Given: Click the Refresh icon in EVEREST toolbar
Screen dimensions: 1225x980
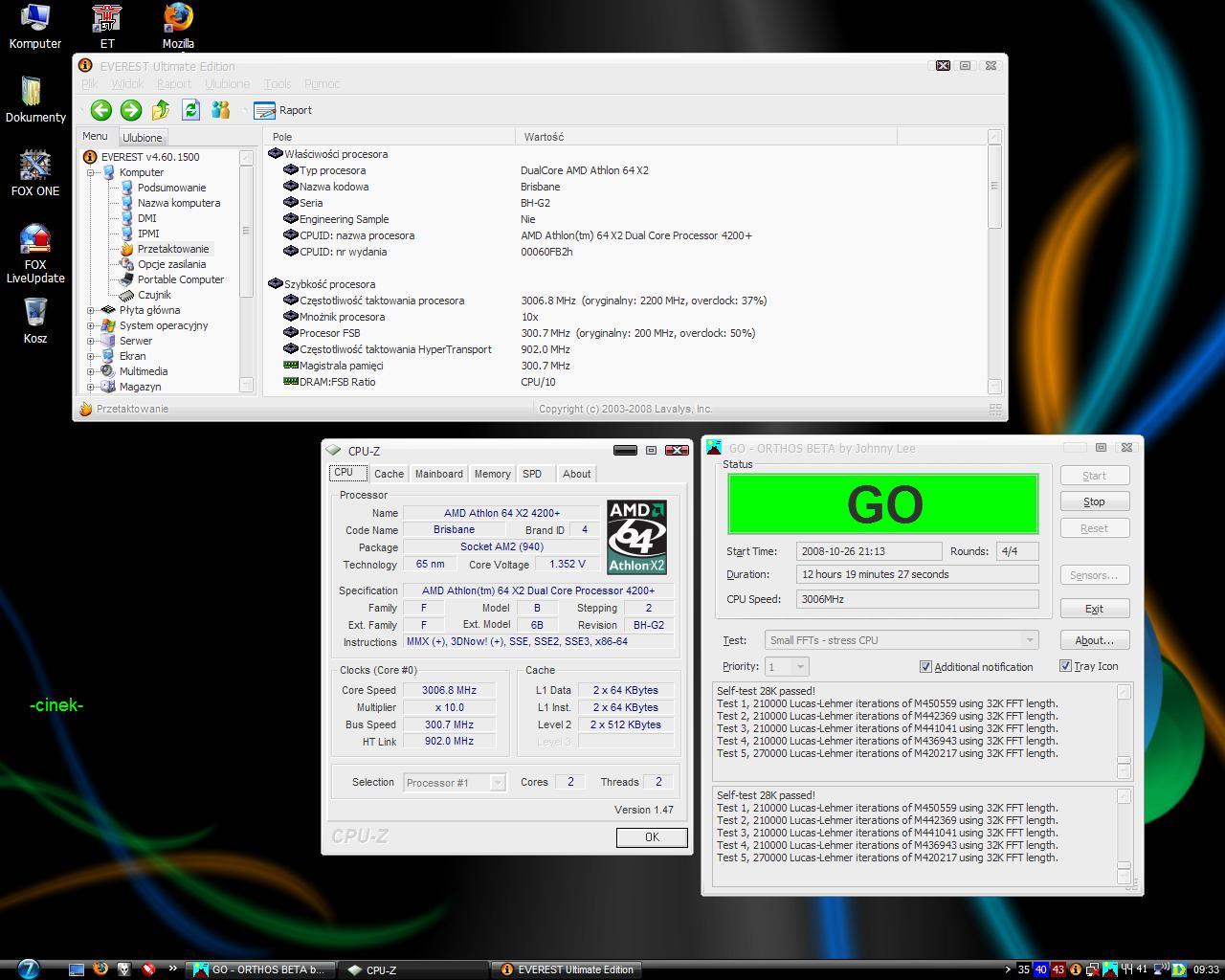Looking at the screenshot, I should [190, 110].
